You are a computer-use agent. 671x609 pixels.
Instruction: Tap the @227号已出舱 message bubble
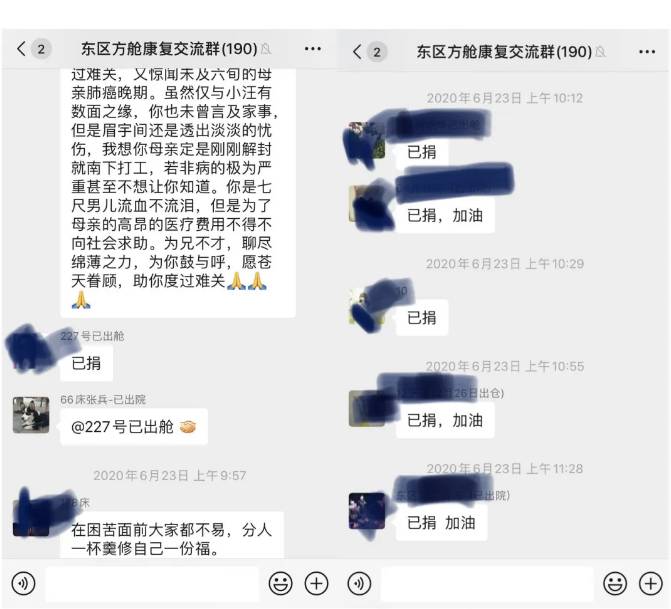pyautogui.click(x=134, y=427)
